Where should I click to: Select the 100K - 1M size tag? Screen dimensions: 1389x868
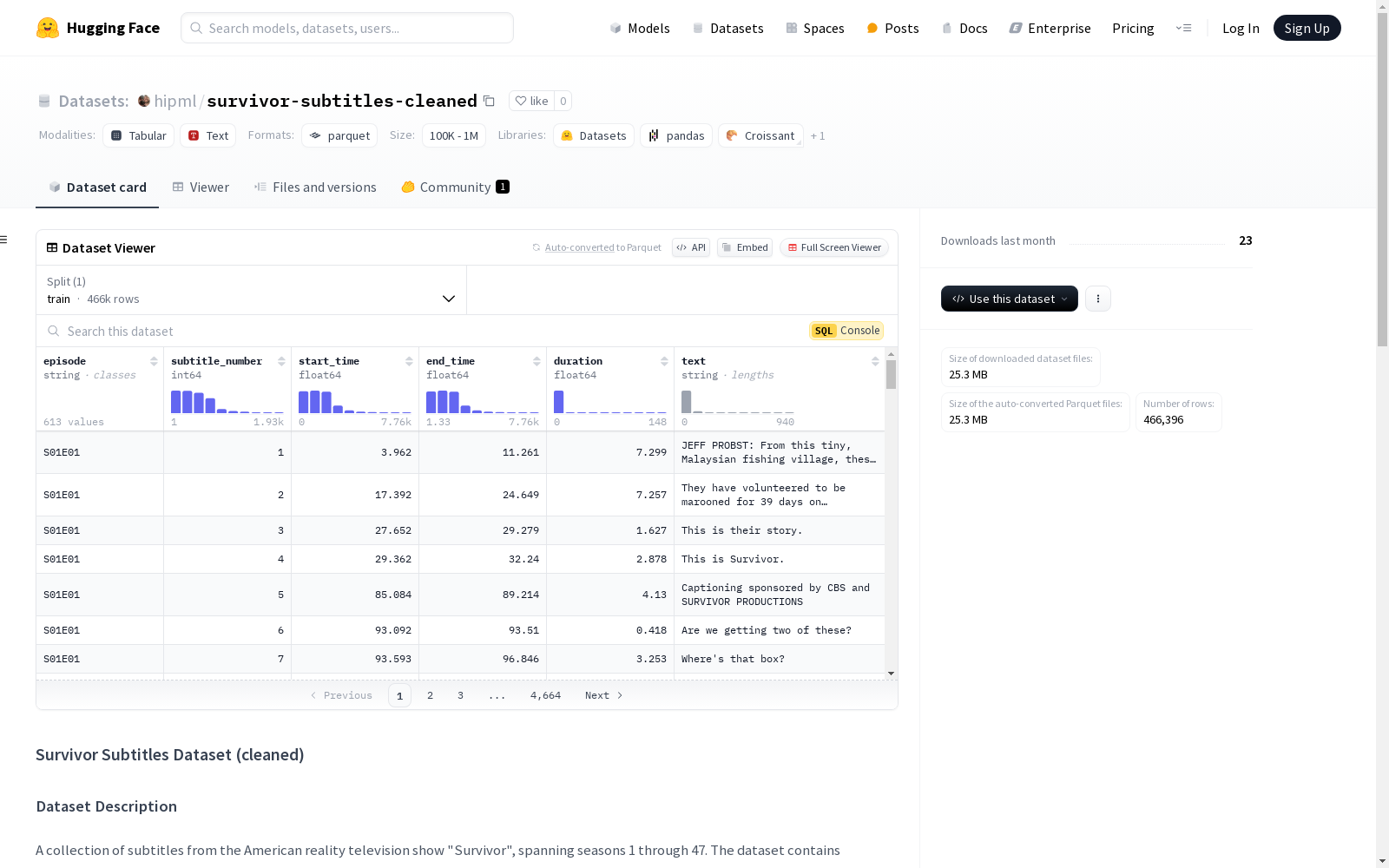pyautogui.click(x=454, y=135)
